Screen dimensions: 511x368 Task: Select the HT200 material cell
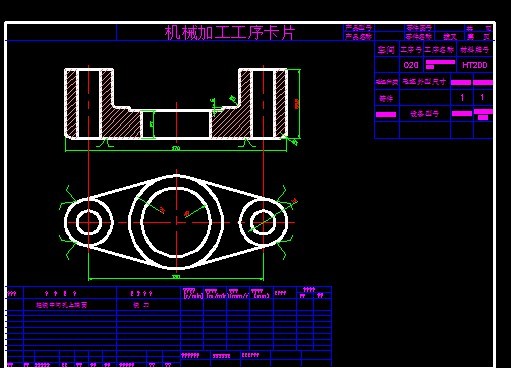[475, 65]
